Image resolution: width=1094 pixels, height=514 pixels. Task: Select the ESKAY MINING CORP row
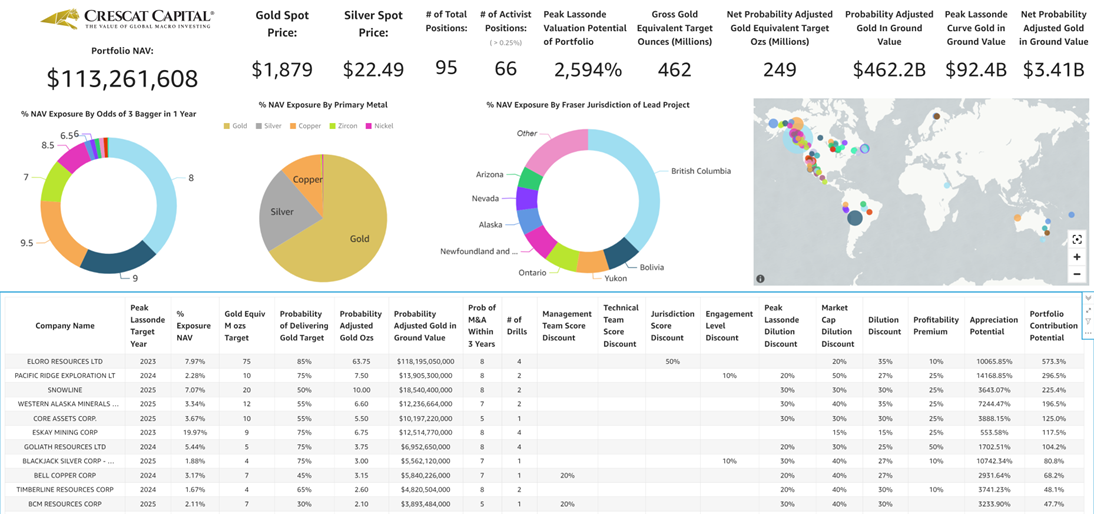pyautogui.click(x=544, y=432)
